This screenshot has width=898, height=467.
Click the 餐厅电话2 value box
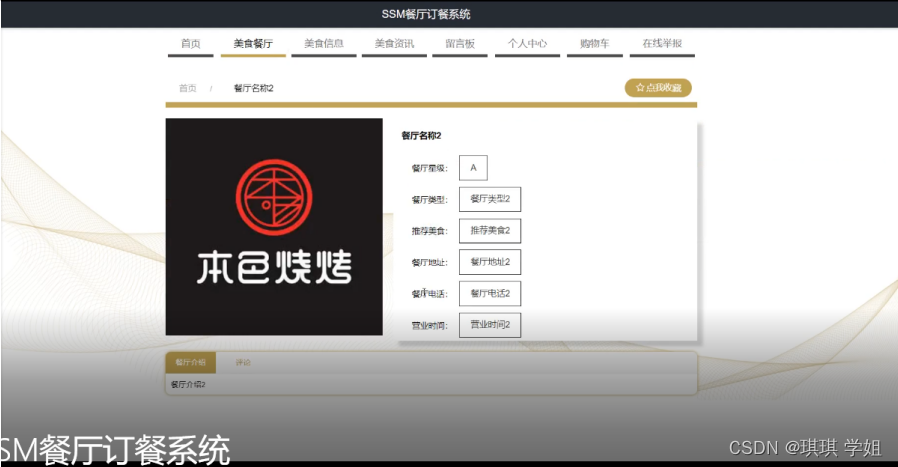pyautogui.click(x=490, y=294)
